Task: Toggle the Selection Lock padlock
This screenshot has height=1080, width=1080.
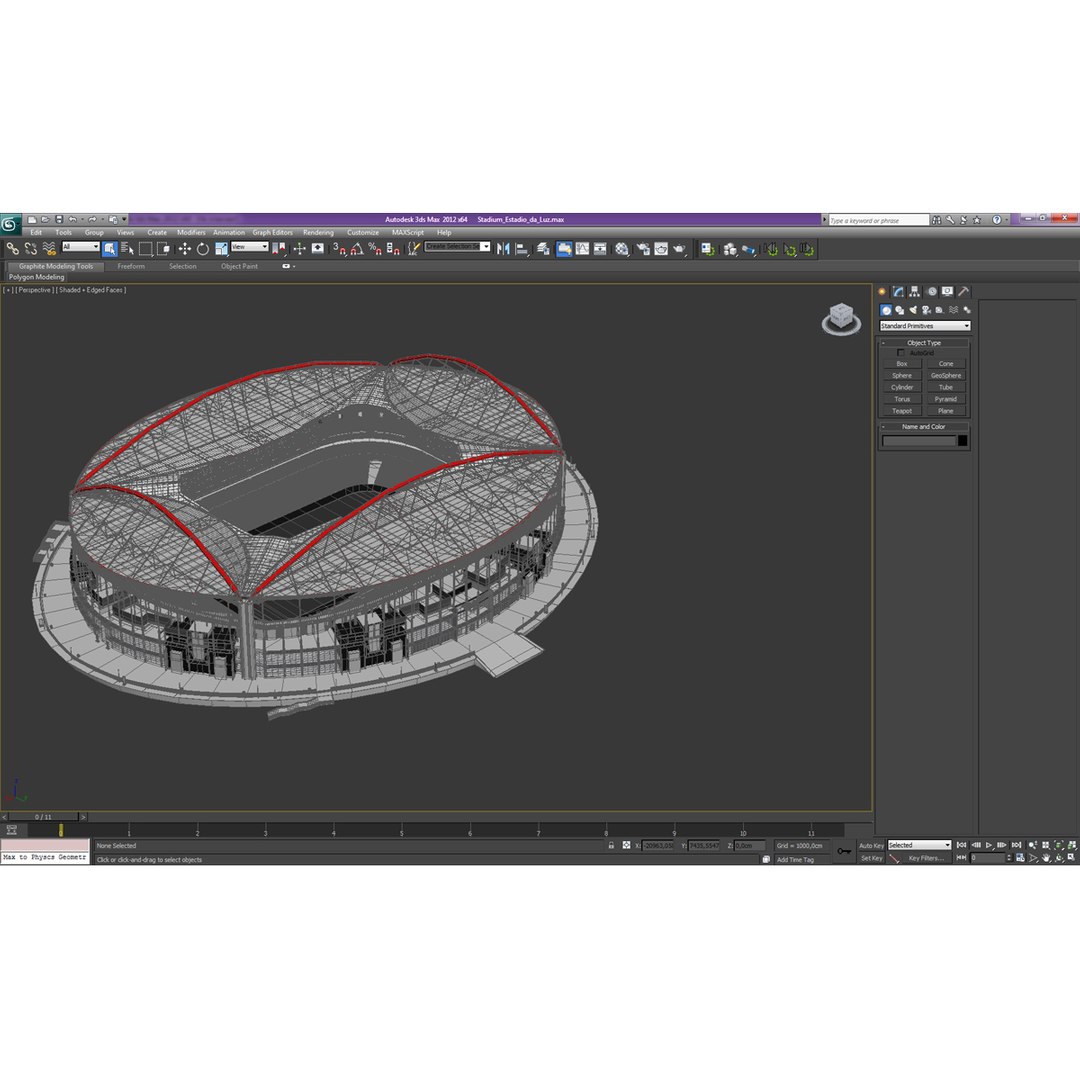Action: (x=611, y=845)
